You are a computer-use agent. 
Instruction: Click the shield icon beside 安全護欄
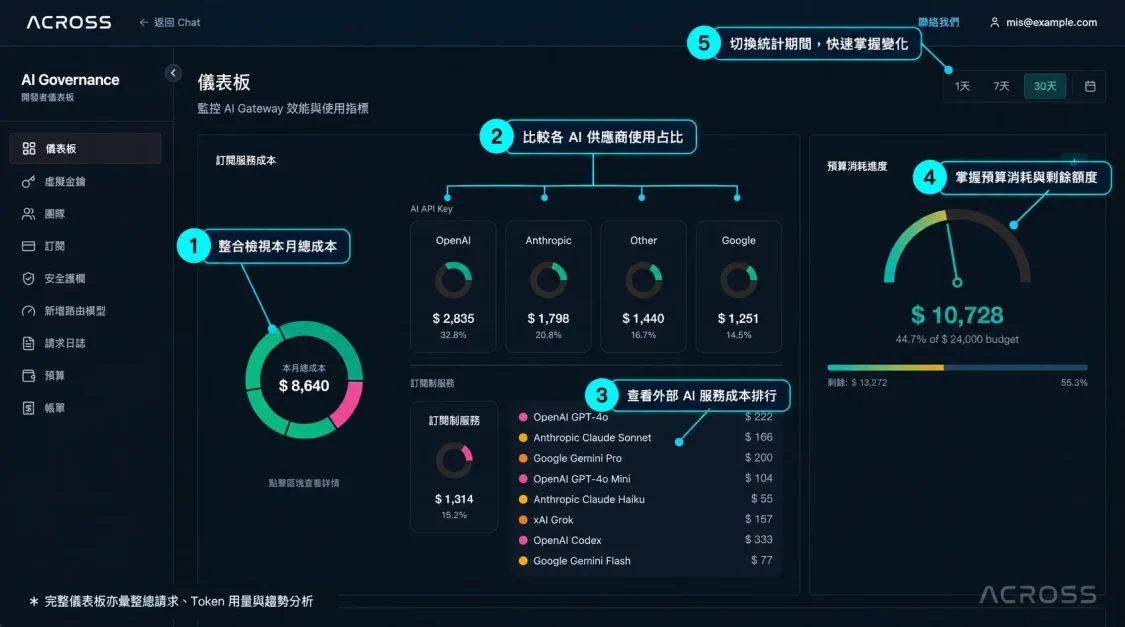[29, 278]
